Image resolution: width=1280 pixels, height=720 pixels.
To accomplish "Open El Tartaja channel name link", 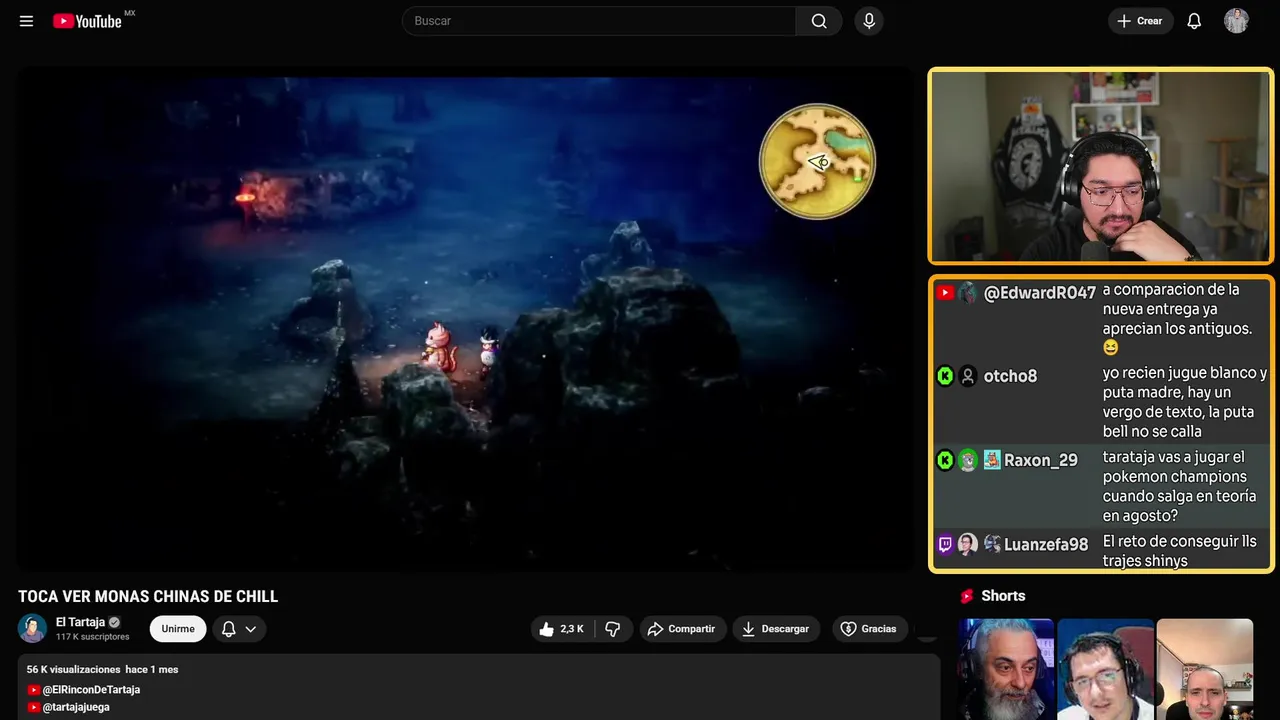I will click(80, 622).
